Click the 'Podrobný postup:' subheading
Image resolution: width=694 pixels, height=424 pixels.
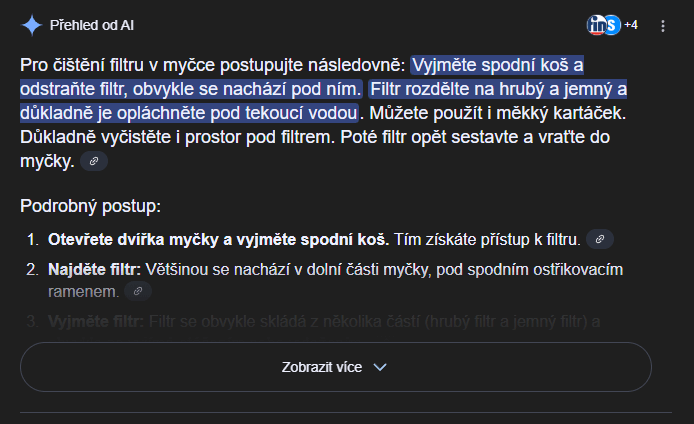[90, 207]
